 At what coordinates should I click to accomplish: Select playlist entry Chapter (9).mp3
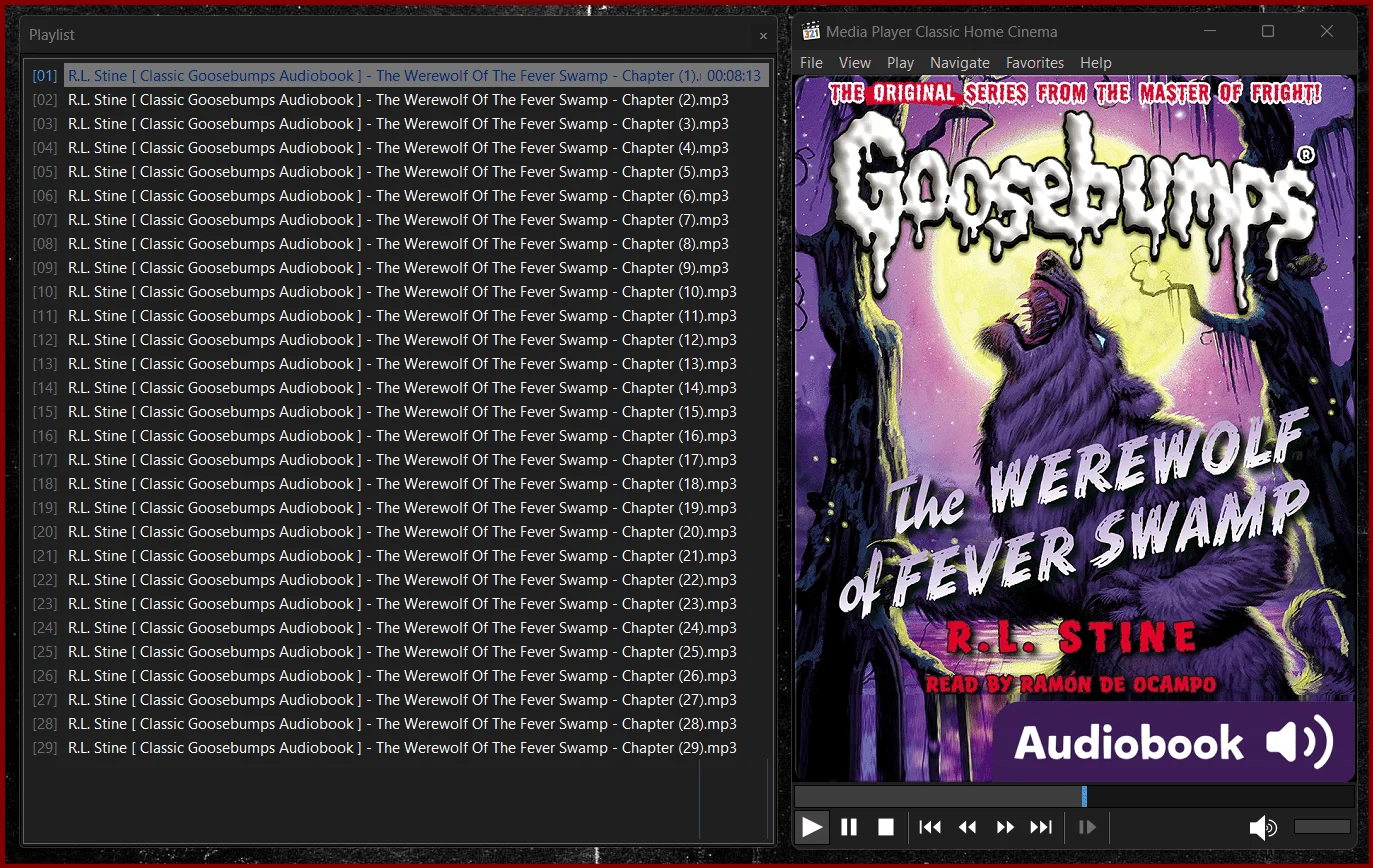click(x=398, y=268)
